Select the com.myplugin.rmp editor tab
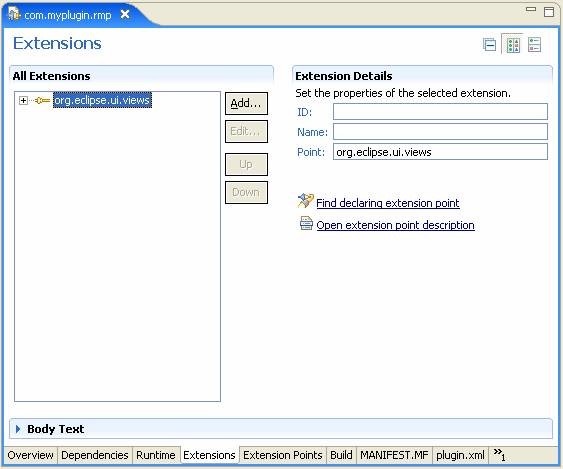 [68, 15]
